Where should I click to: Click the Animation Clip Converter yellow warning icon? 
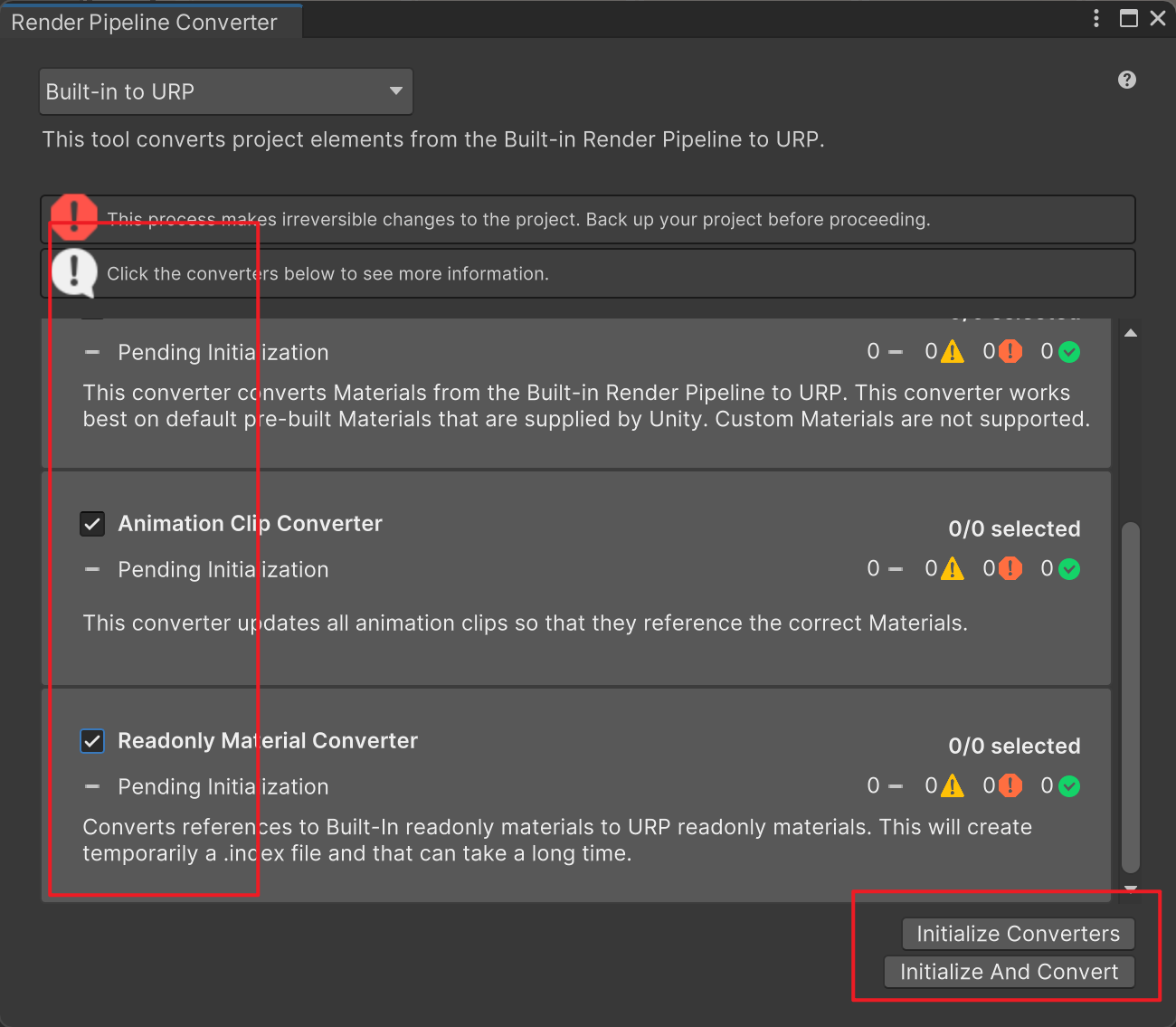pos(952,569)
